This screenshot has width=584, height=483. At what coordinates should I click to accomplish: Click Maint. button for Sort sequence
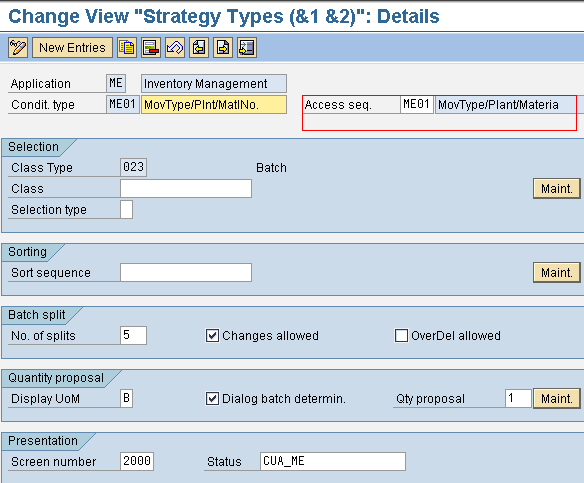(557, 273)
